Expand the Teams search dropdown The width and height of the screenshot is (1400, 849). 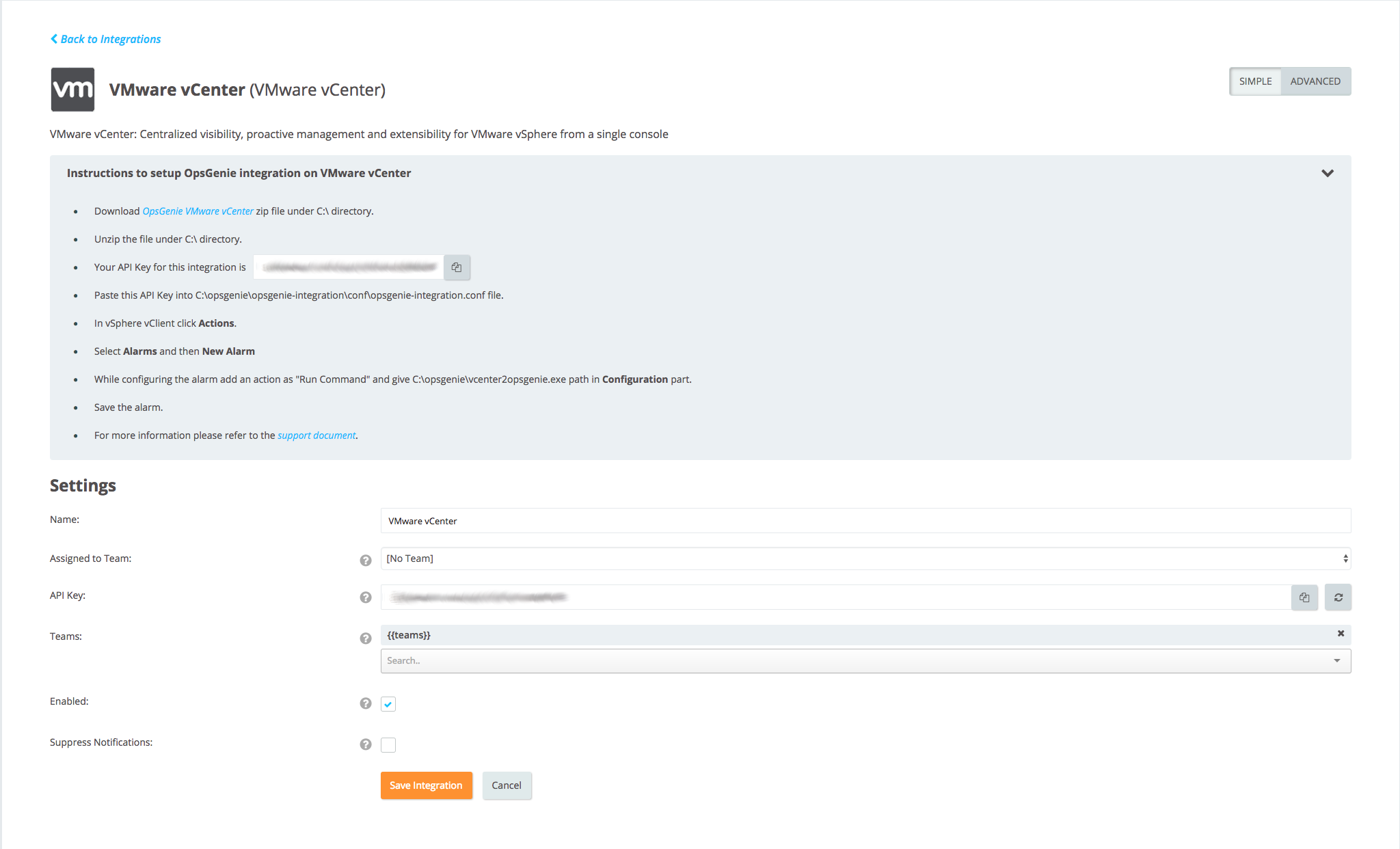click(x=1339, y=661)
